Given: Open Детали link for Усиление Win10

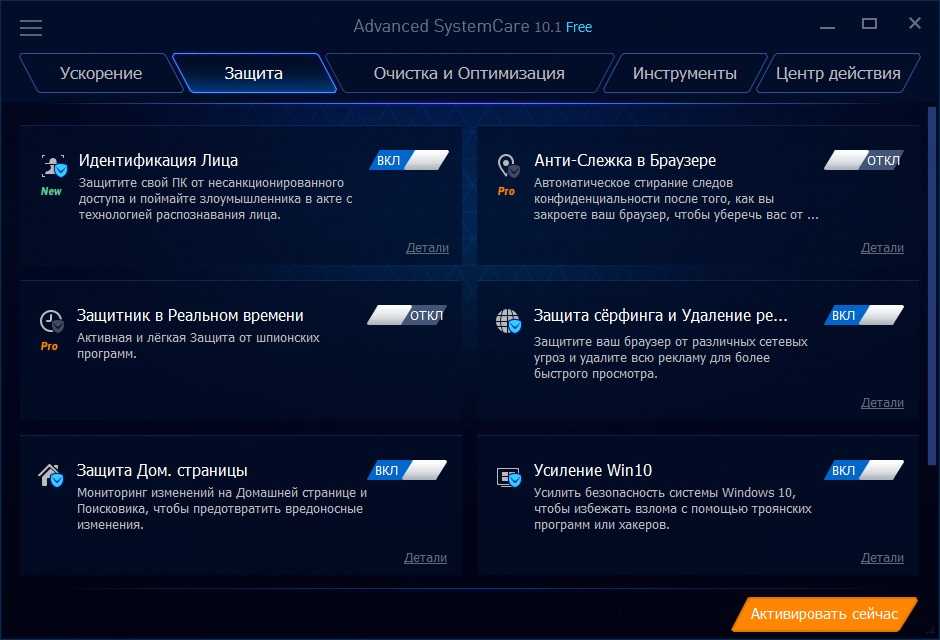Looking at the screenshot, I should 882,558.
